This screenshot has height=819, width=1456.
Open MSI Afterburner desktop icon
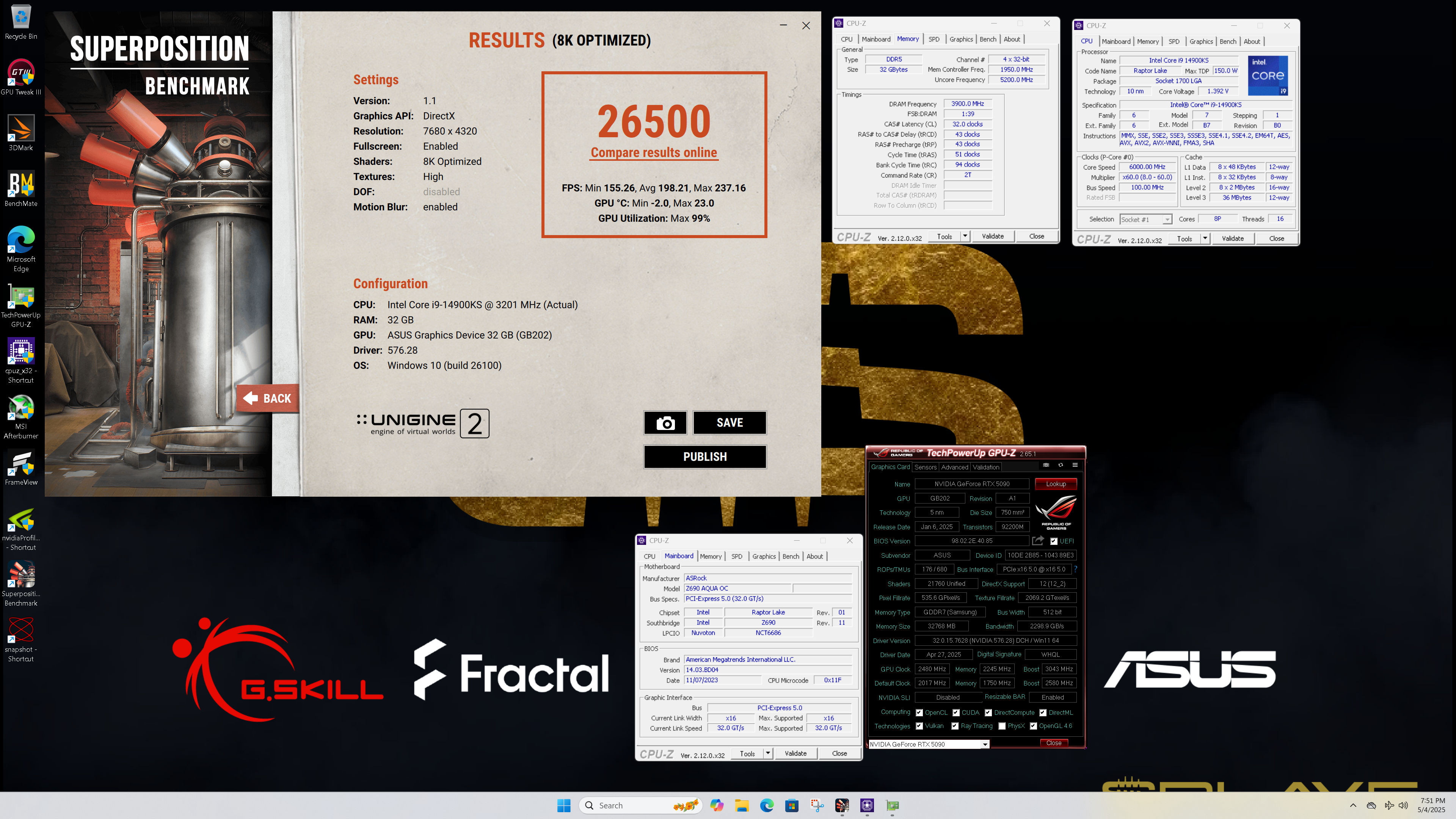click(x=21, y=417)
